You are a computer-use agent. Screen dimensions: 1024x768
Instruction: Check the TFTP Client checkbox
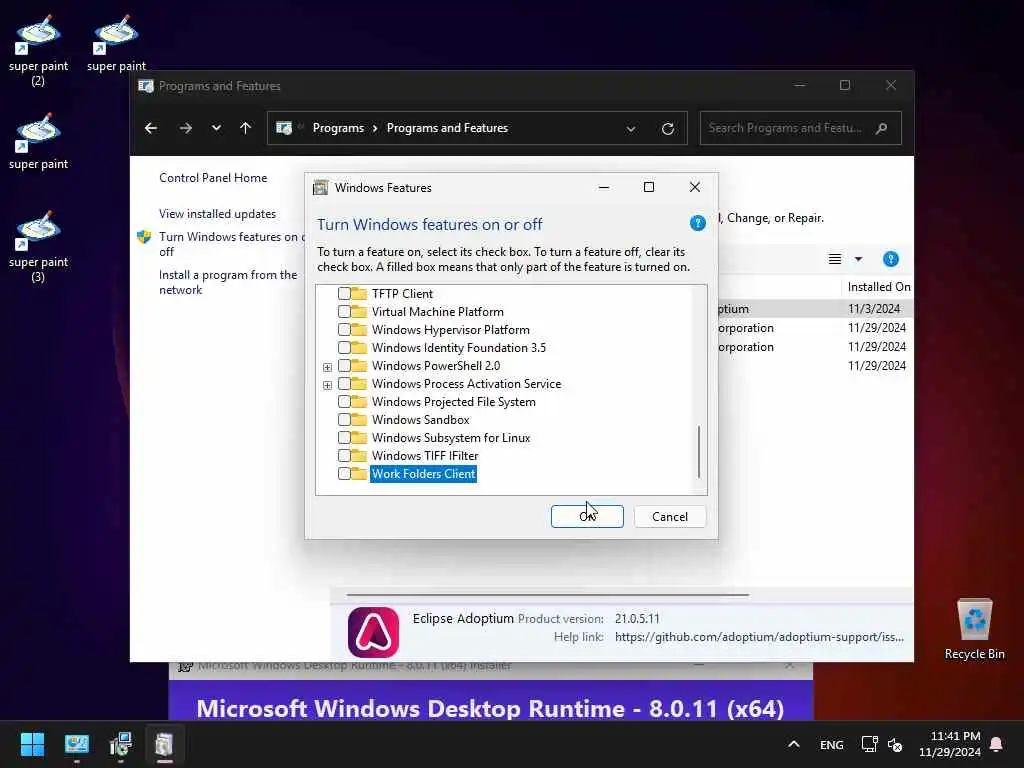(x=344, y=294)
